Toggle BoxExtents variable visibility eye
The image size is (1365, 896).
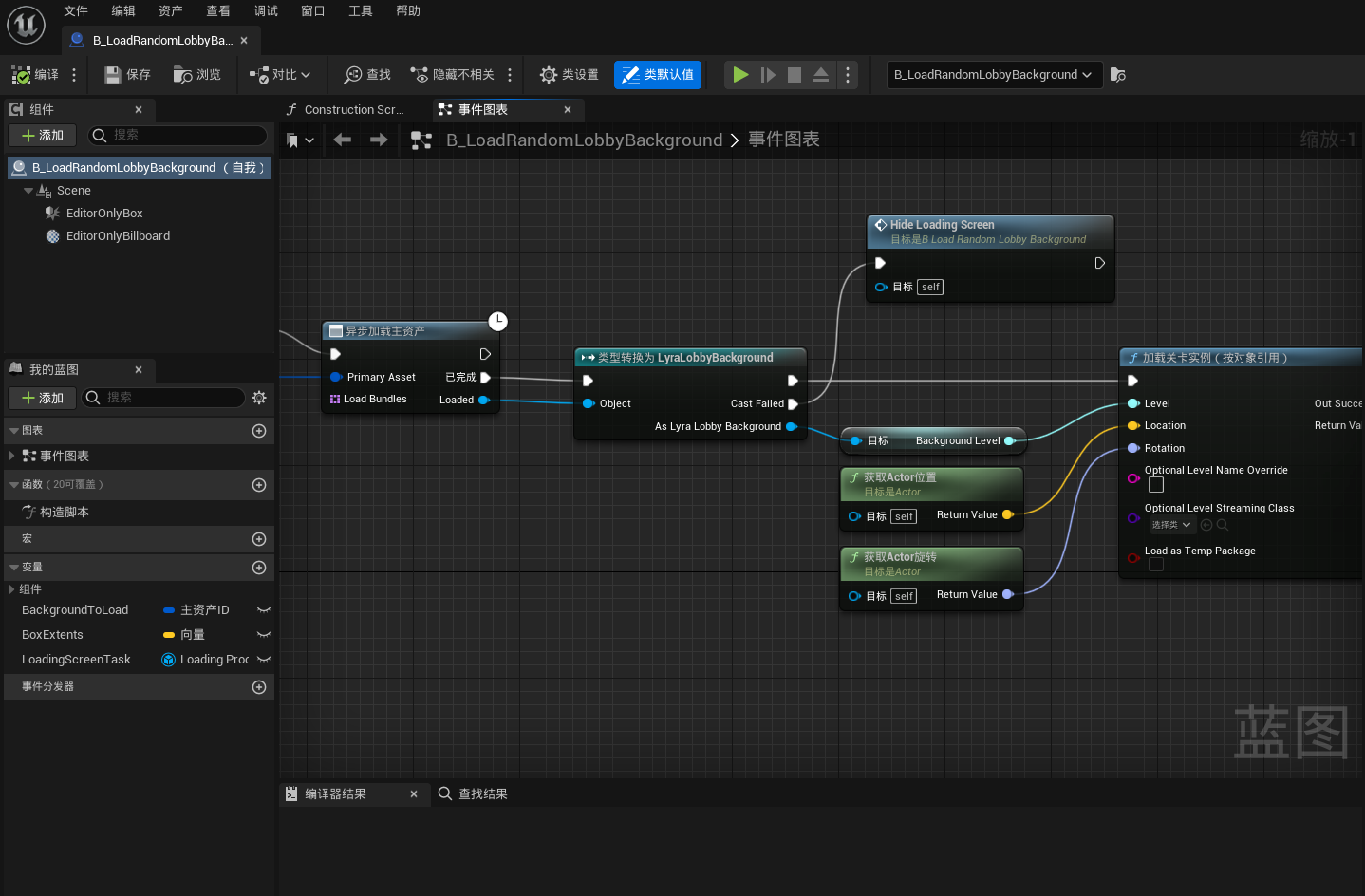[x=264, y=635]
